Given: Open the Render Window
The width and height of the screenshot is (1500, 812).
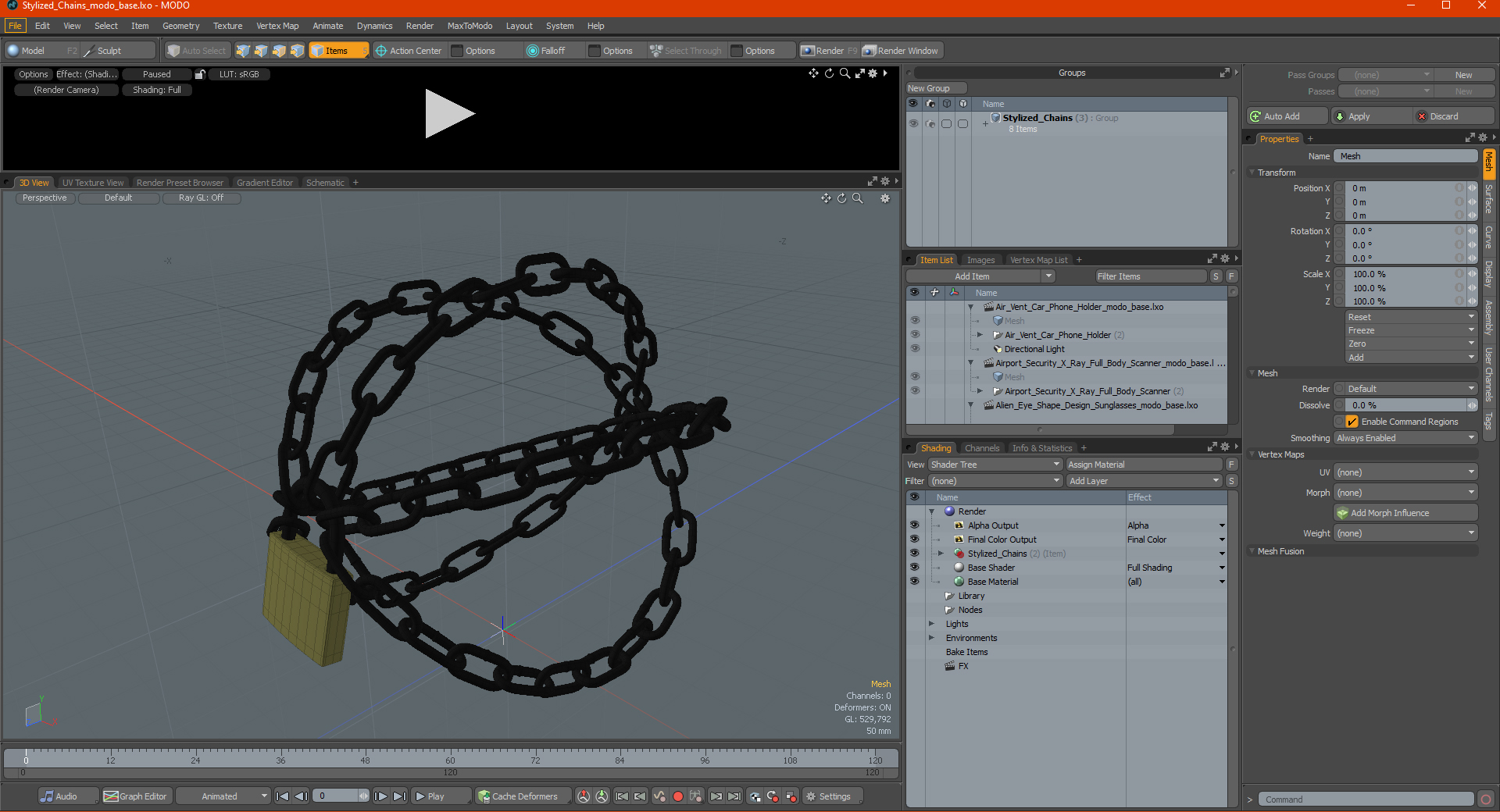Looking at the screenshot, I should click(x=901, y=51).
